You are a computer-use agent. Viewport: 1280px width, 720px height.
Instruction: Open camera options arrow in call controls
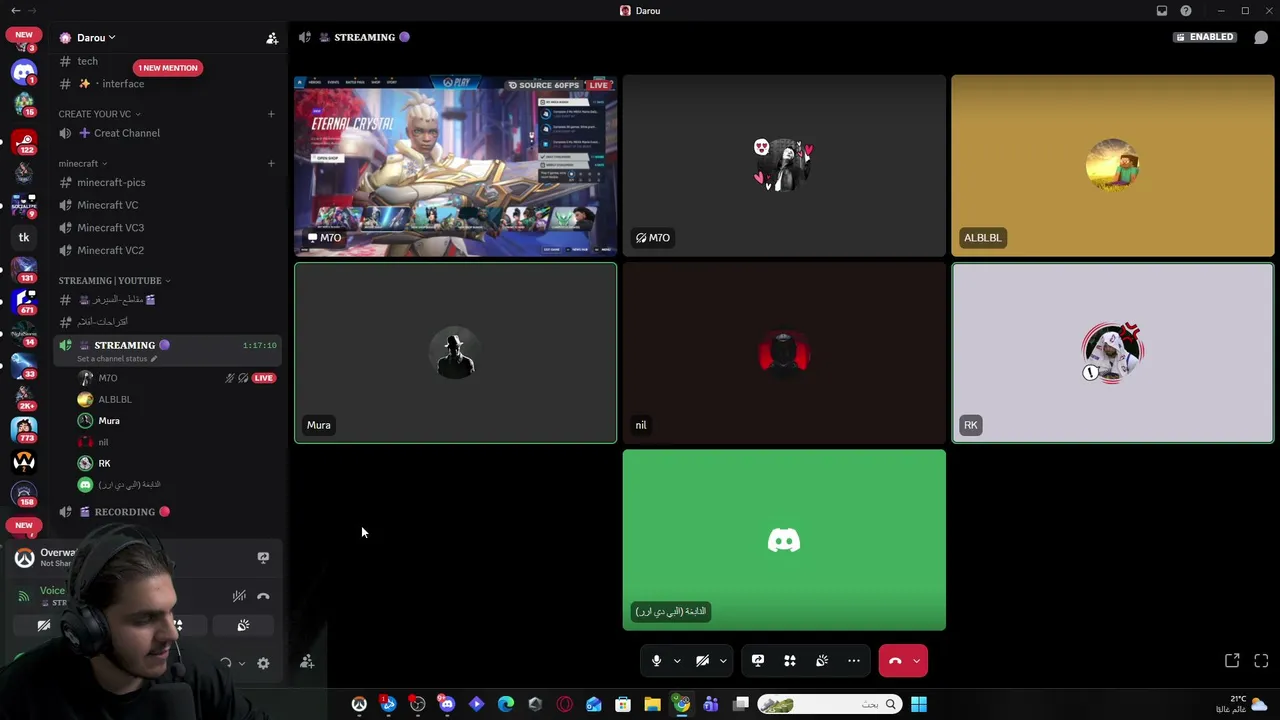click(723, 661)
